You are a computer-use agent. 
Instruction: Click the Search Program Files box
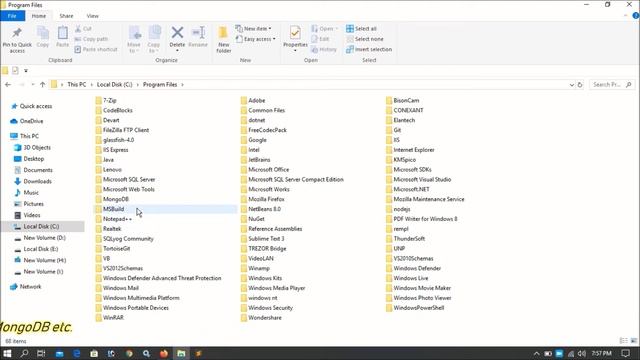611,84
